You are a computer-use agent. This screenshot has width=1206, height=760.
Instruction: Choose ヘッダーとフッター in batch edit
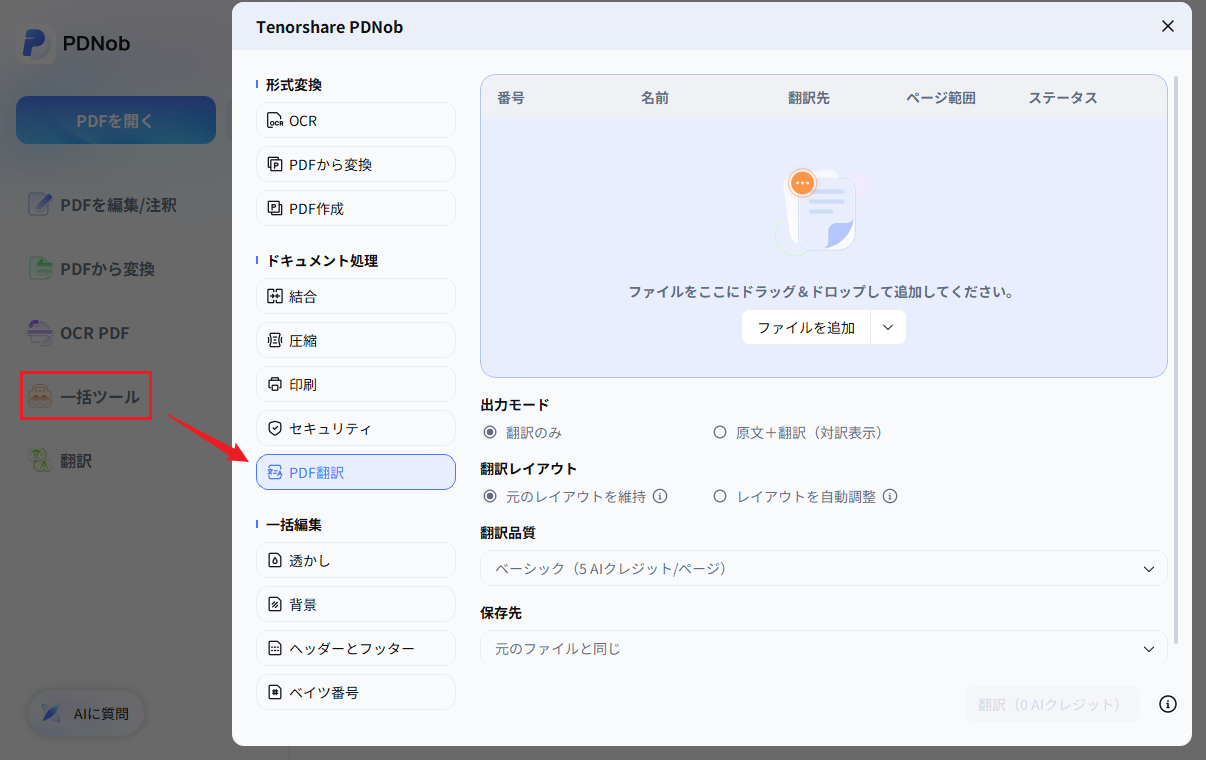click(356, 649)
